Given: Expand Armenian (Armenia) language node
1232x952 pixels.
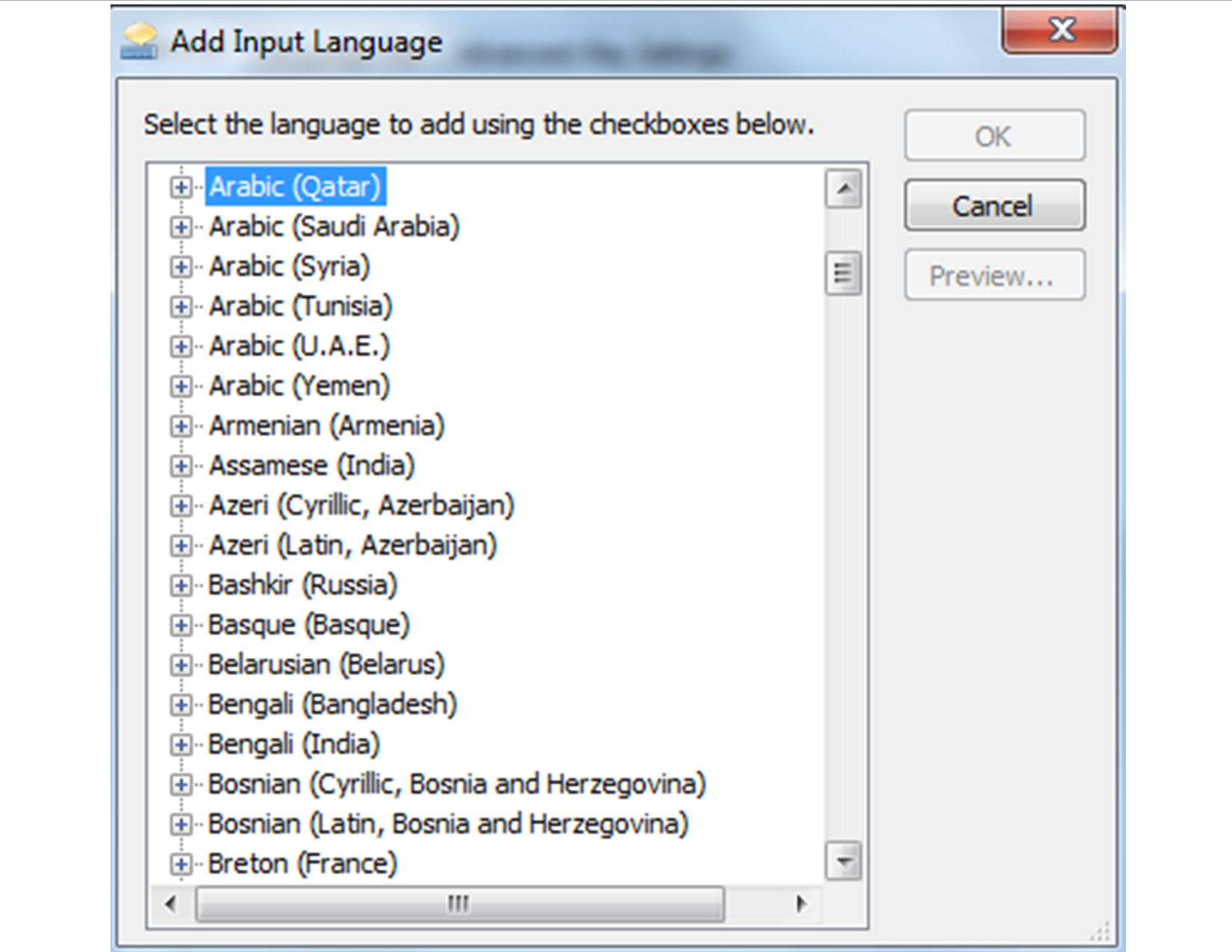Looking at the screenshot, I should pos(181,426).
